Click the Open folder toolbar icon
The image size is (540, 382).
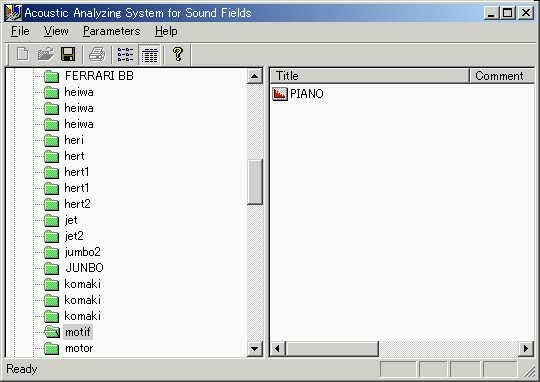(45, 54)
